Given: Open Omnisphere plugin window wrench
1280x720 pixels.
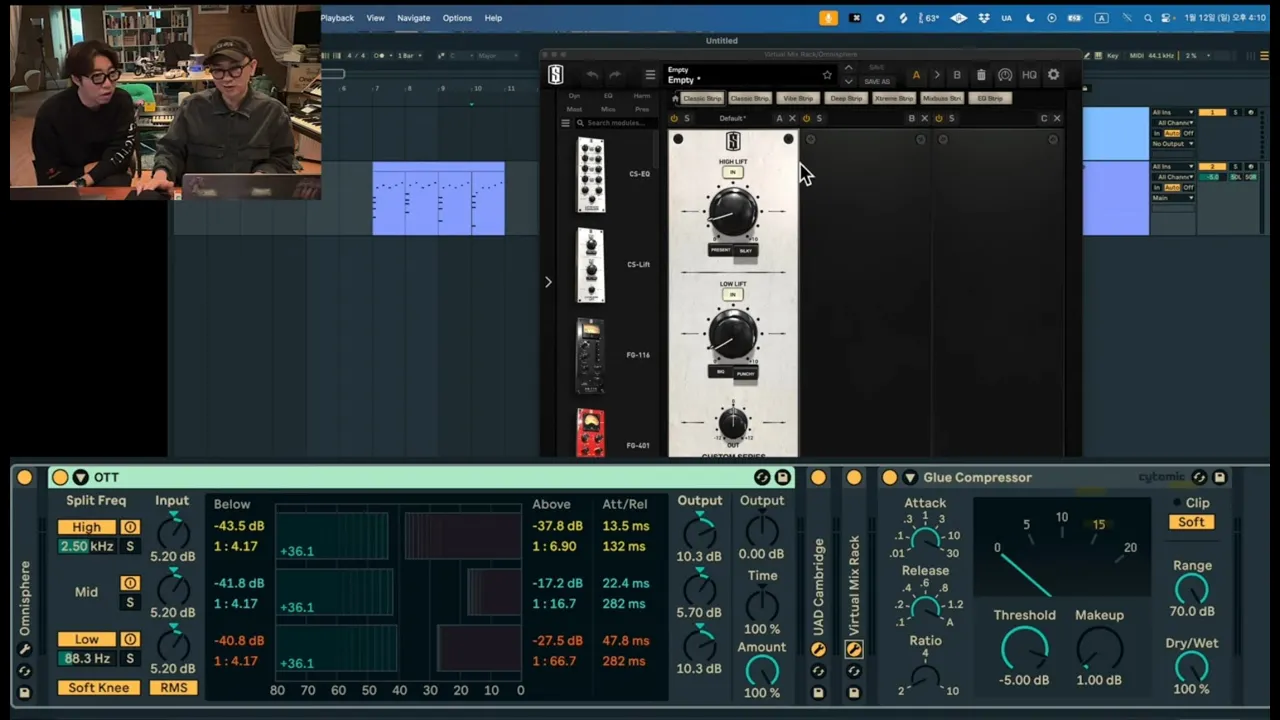Looking at the screenshot, I should pos(25,649).
